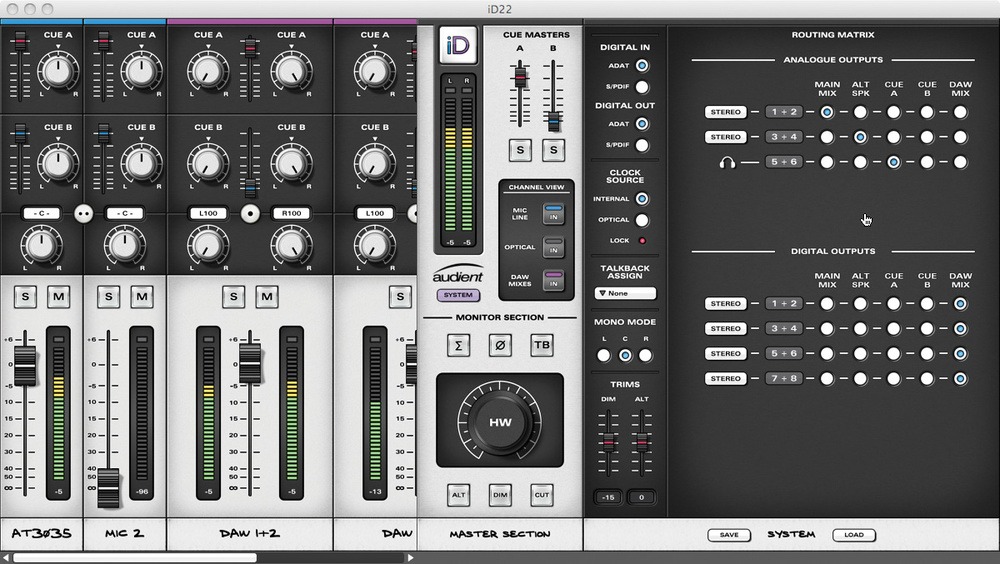The image size is (1000, 564).
Task: Select S/PDIF for Digital In
Action: coord(642,86)
